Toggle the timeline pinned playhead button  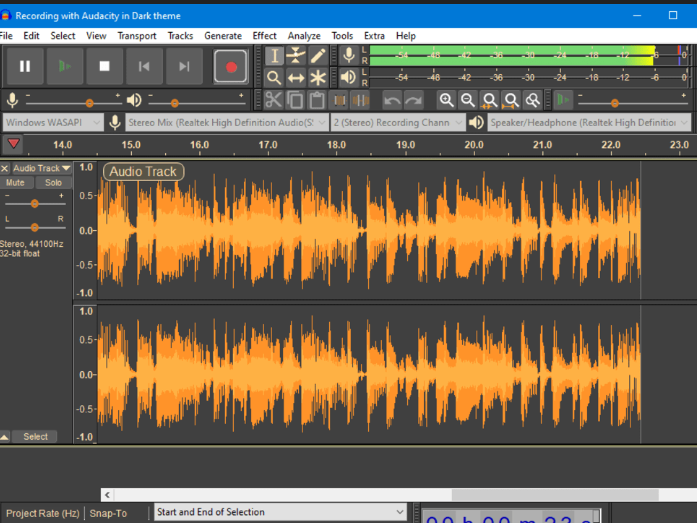[13, 145]
